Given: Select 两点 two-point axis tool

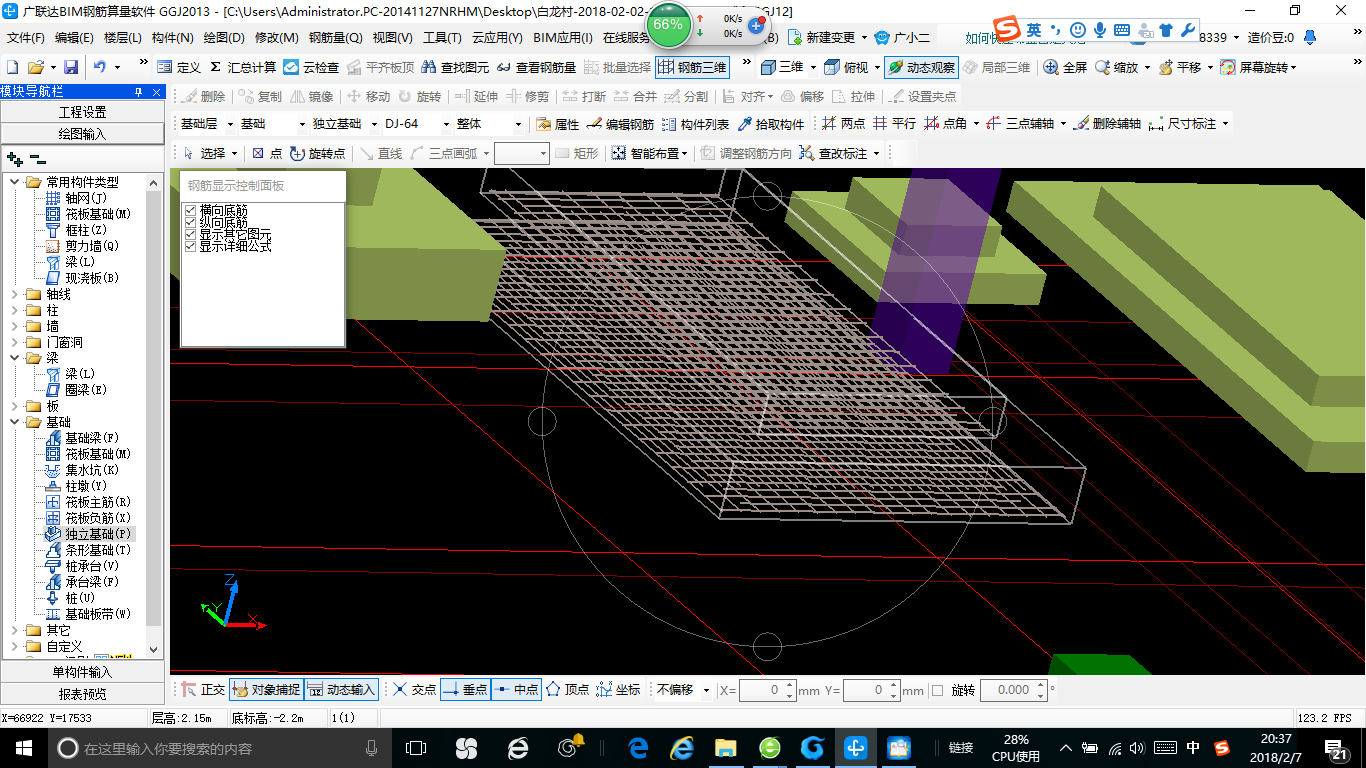Looking at the screenshot, I should 843,124.
